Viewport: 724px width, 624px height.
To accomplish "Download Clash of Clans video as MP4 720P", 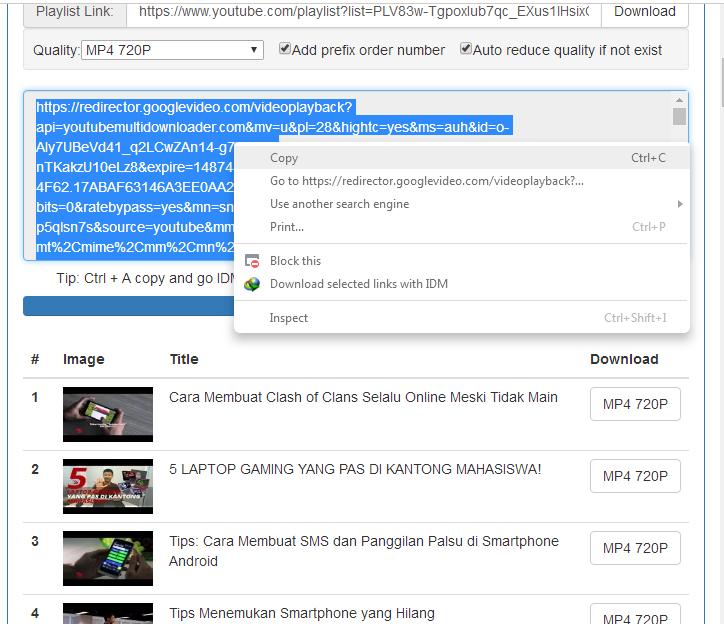I will 635,404.
